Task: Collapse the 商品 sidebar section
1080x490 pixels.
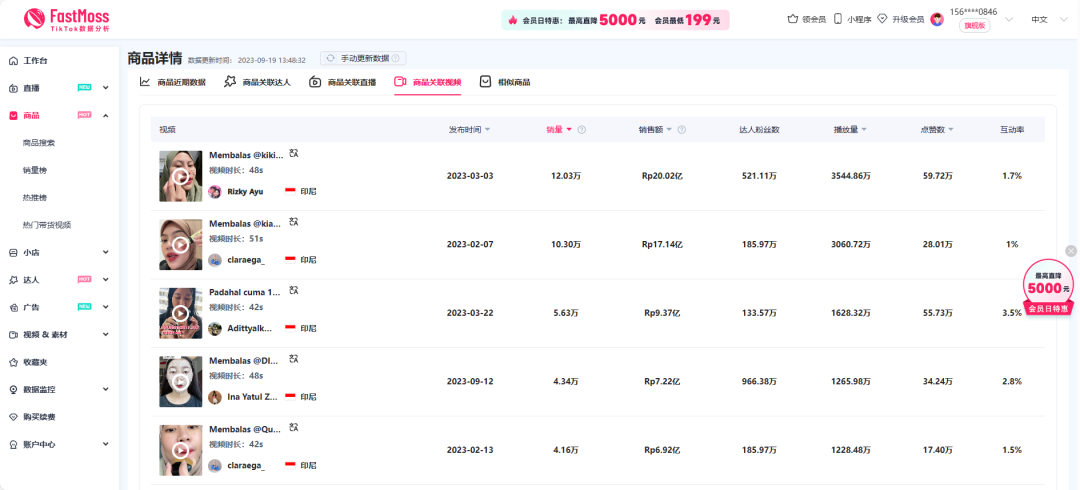Action: pyautogui.click(x=105, y=116)
